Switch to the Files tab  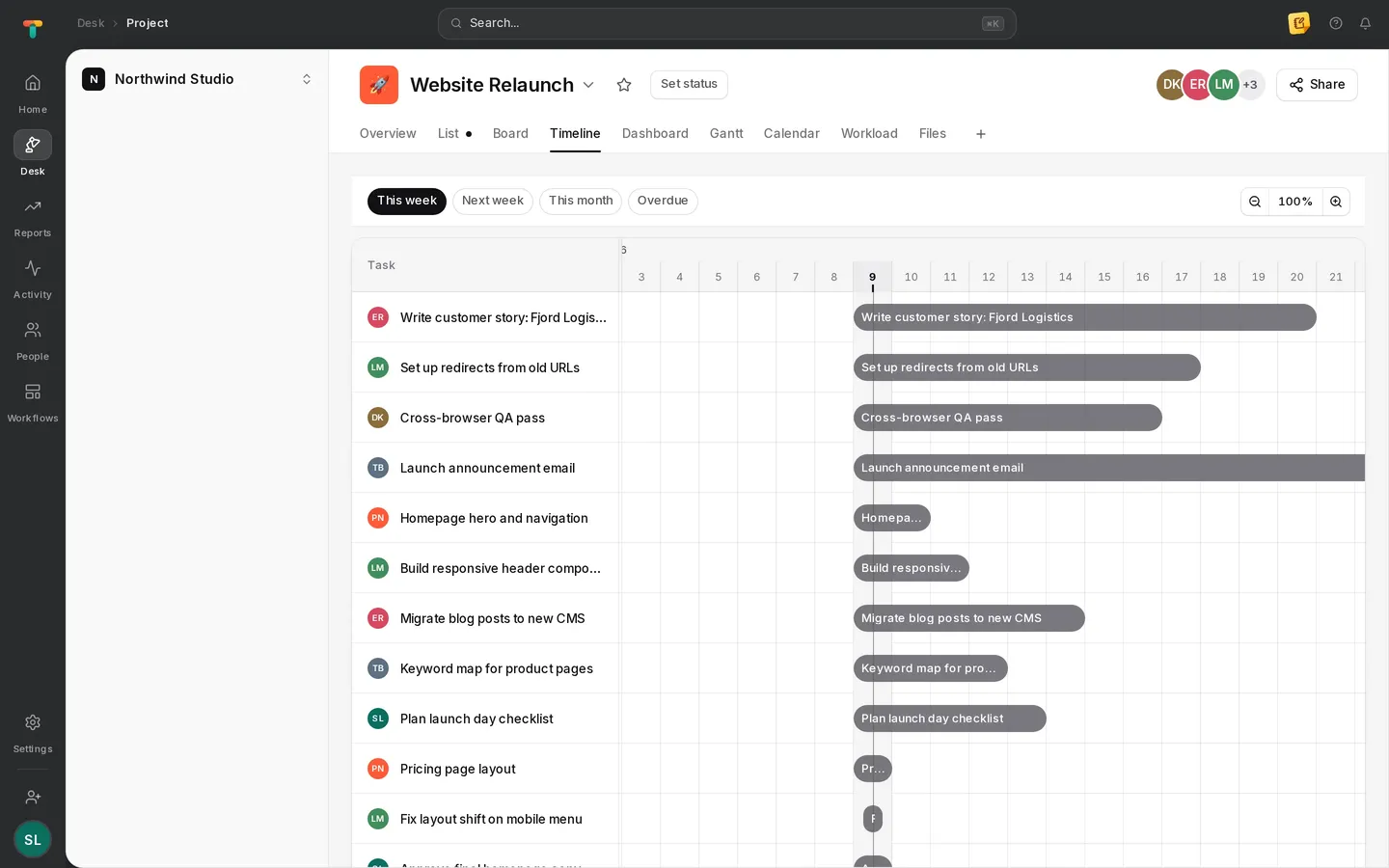(933, 133)
